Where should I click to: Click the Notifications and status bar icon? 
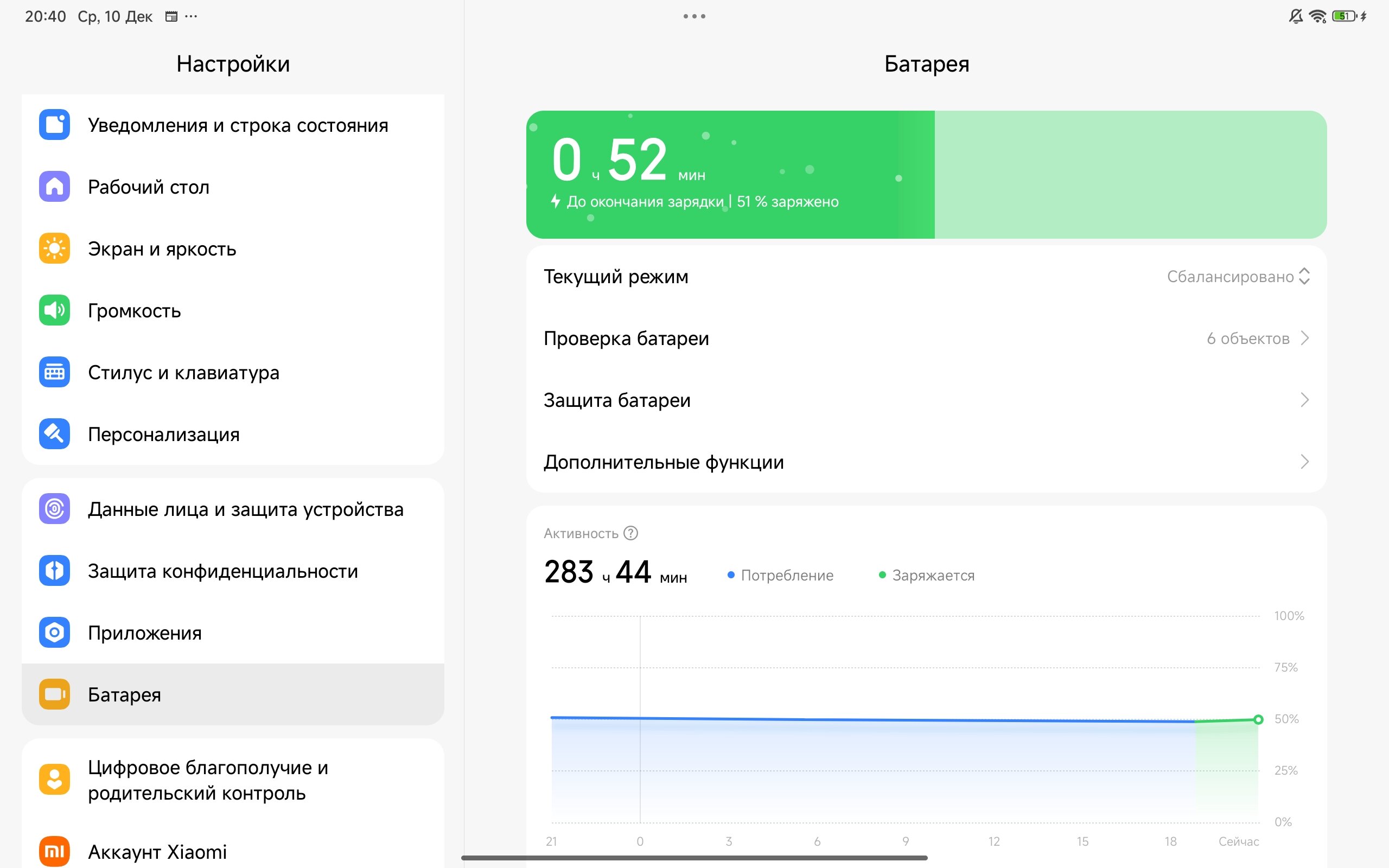[x=54, y=125]
